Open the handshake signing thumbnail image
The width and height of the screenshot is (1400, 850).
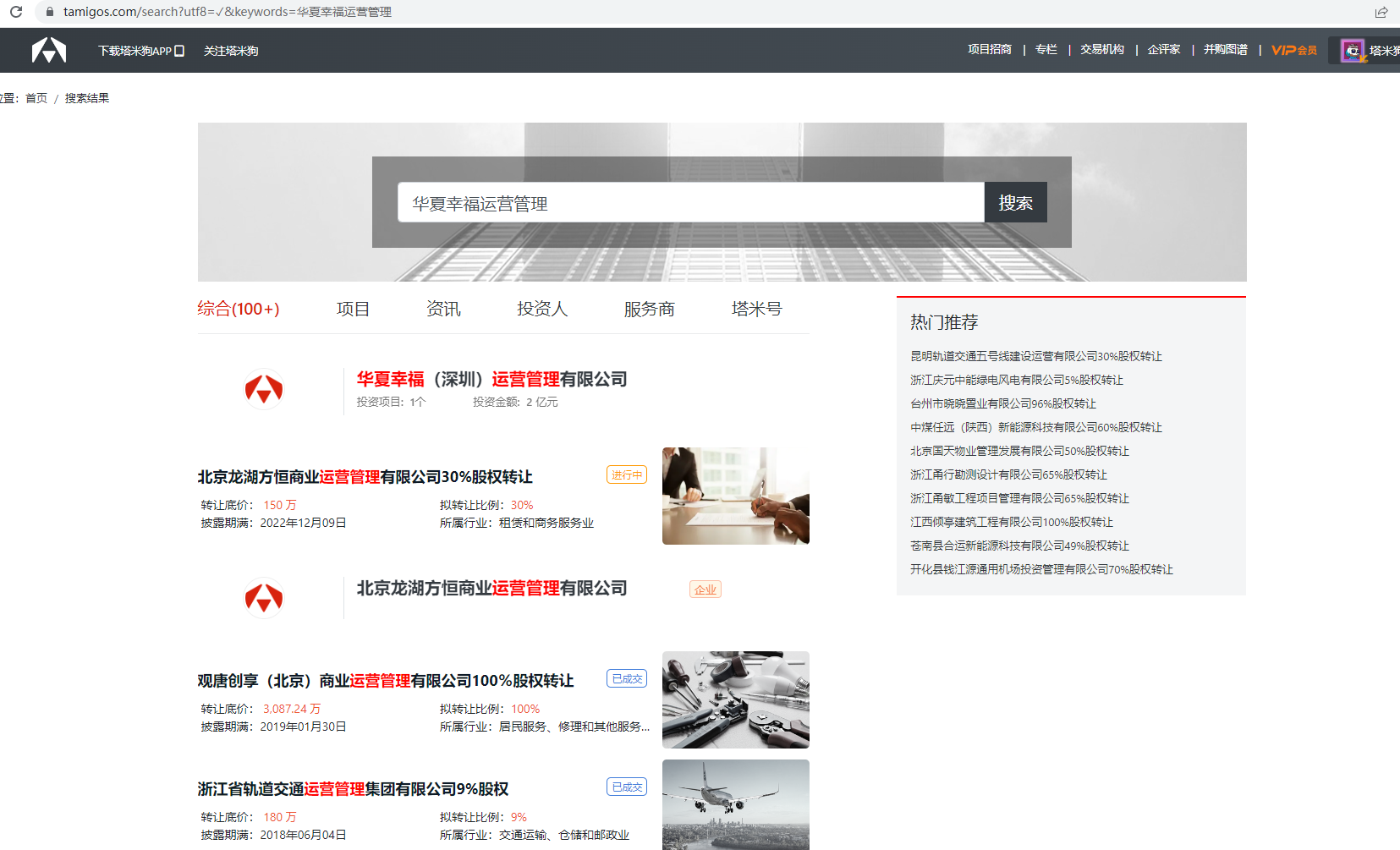(x=736, y=496)
